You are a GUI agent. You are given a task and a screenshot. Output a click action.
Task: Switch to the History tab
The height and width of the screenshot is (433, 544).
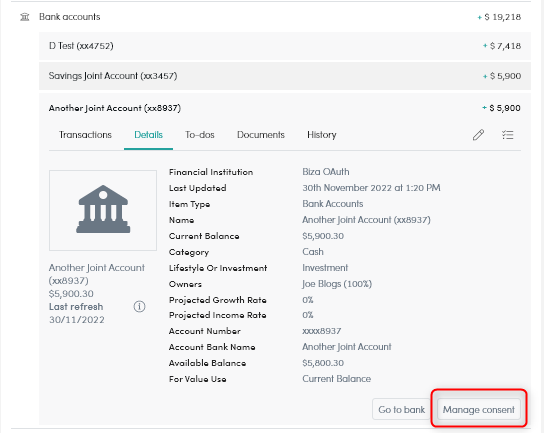tap(322, 135)
